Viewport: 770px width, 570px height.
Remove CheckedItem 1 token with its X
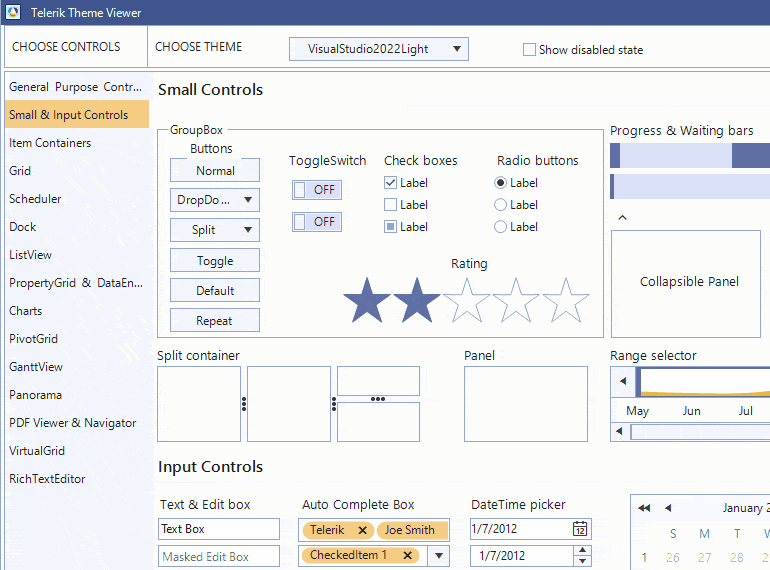tap(407, 555)
